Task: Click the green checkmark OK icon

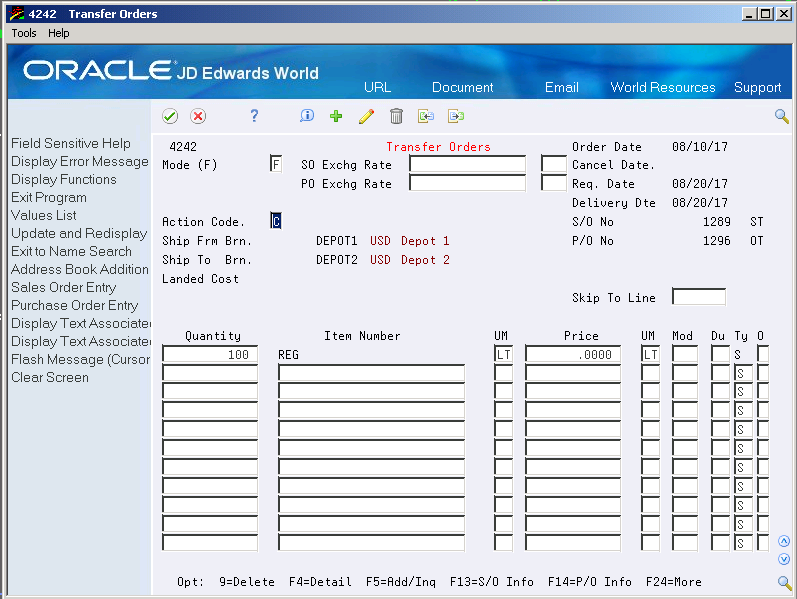Action: [x=170, y=116]
